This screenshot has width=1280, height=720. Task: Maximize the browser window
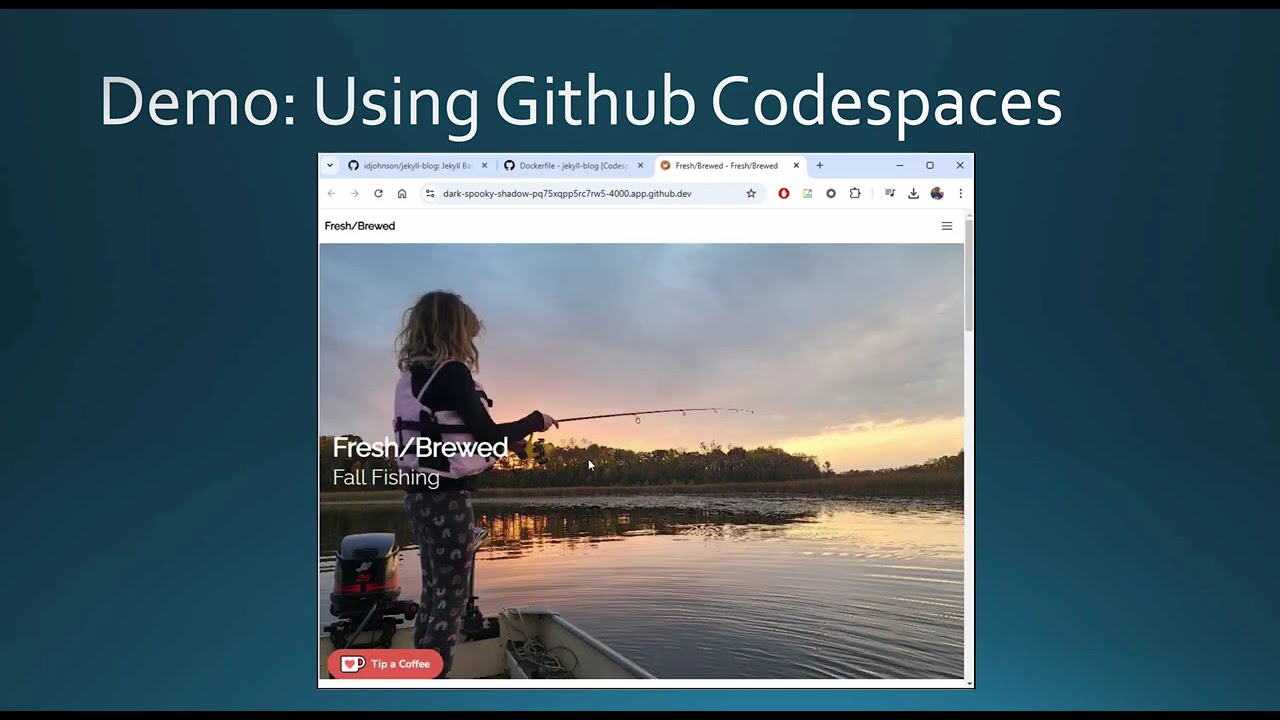pos(930,165)
